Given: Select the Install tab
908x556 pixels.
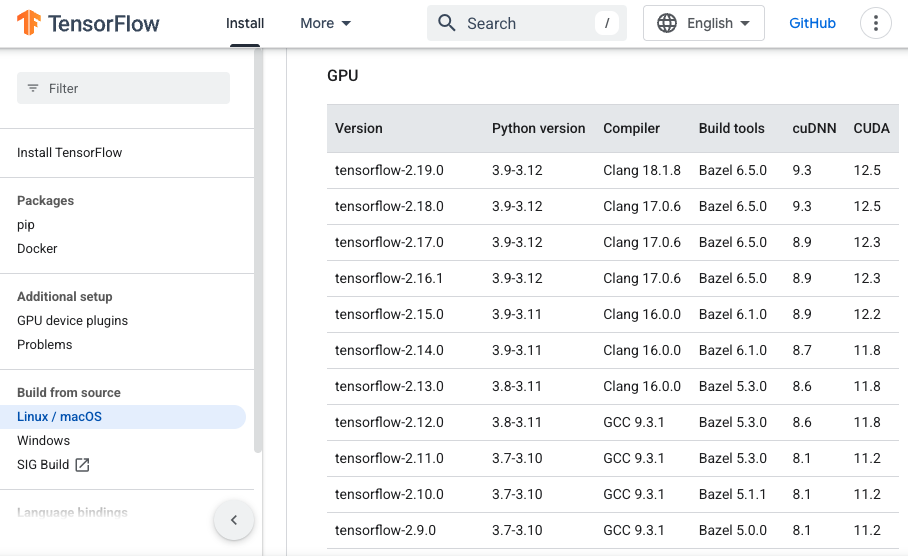Looking at the screenshot, I should (245, 23).
